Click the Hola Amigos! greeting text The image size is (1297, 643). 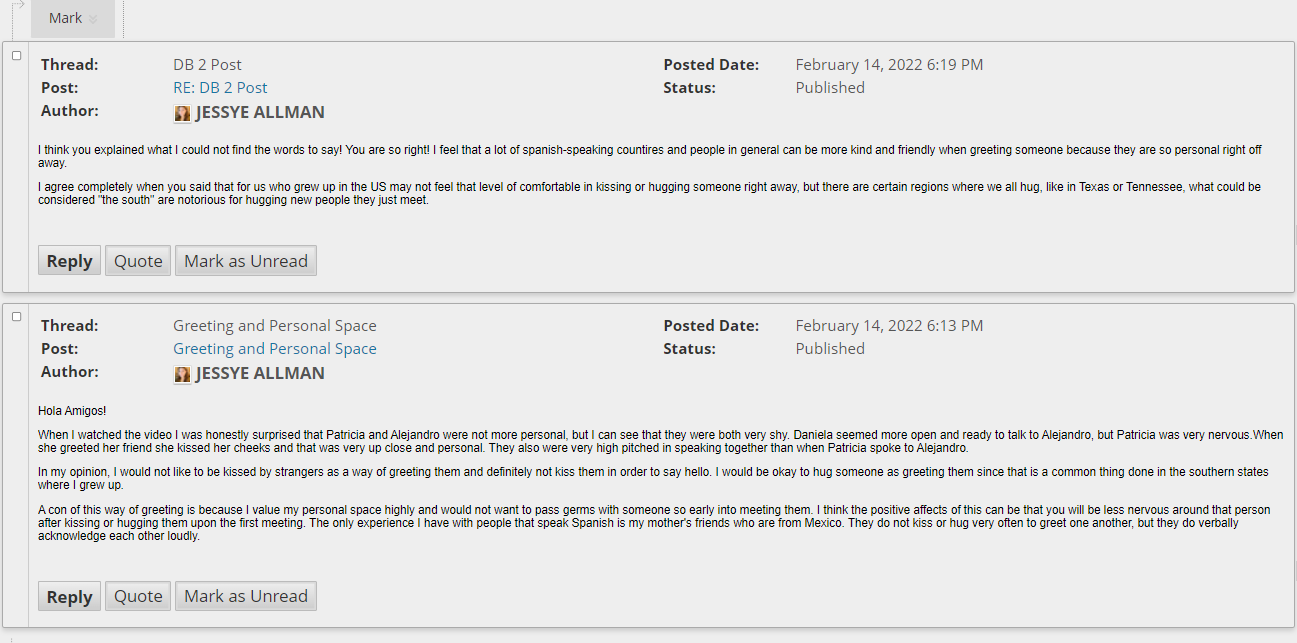72,411
